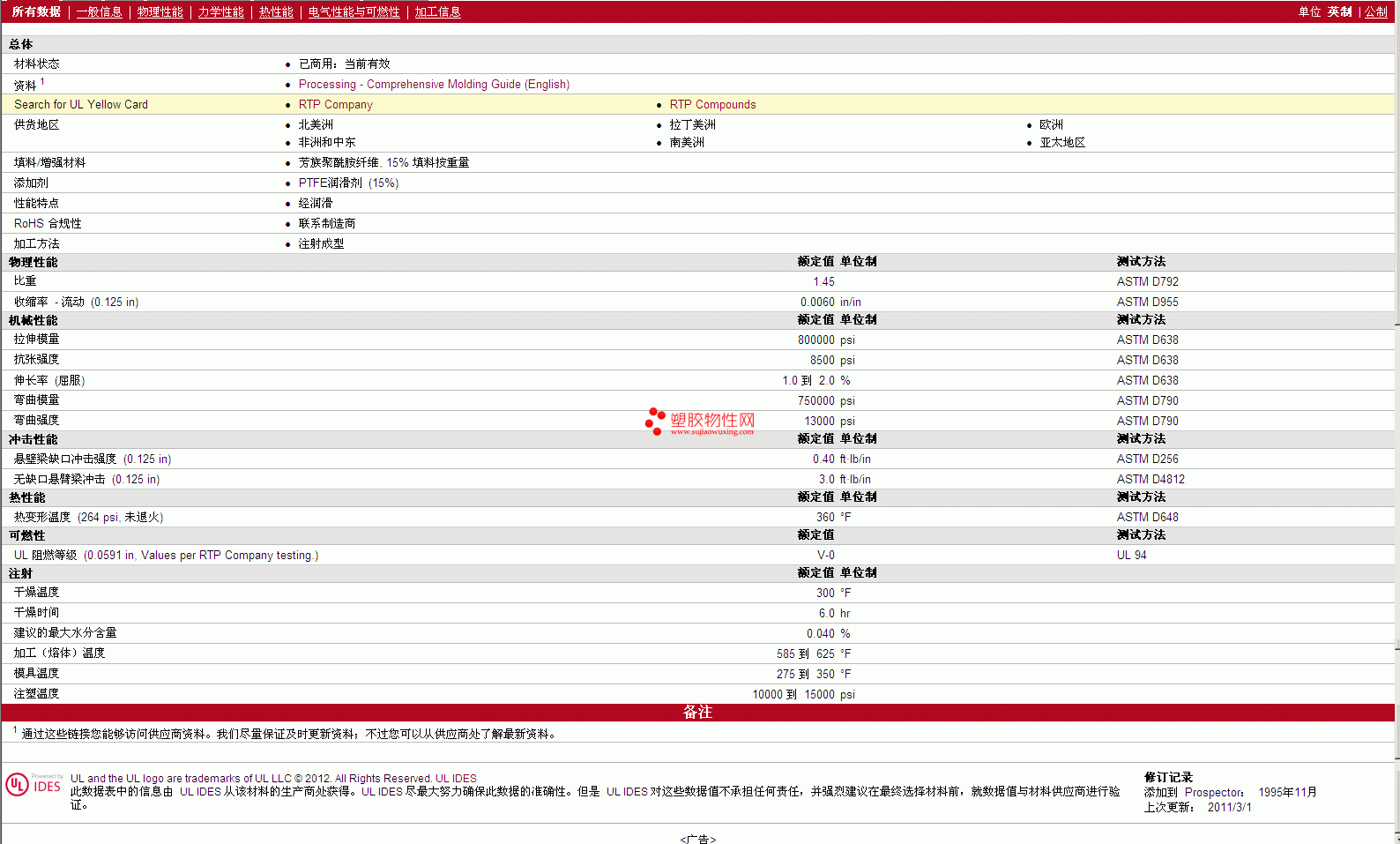Click the 修订记录 heading
This screenshot has width=1400, height=844.
1168,778
